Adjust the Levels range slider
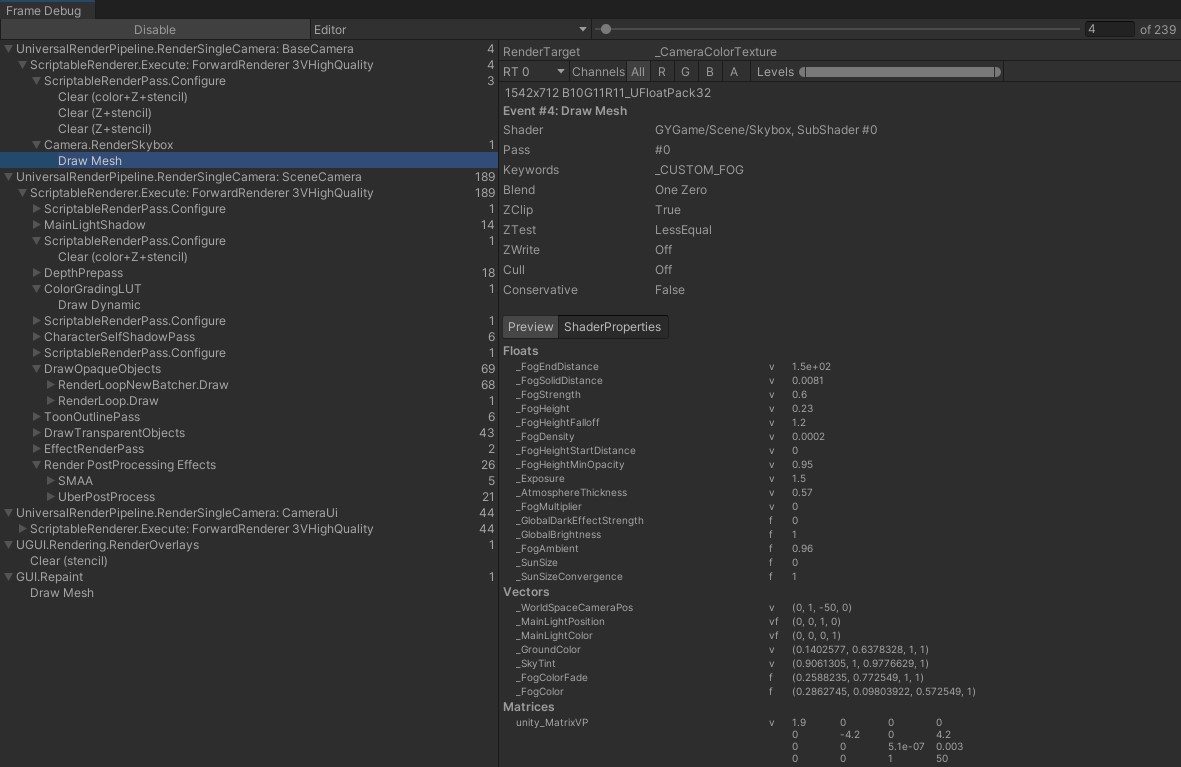Screen dimensions: 1181x767 [900, 72]
